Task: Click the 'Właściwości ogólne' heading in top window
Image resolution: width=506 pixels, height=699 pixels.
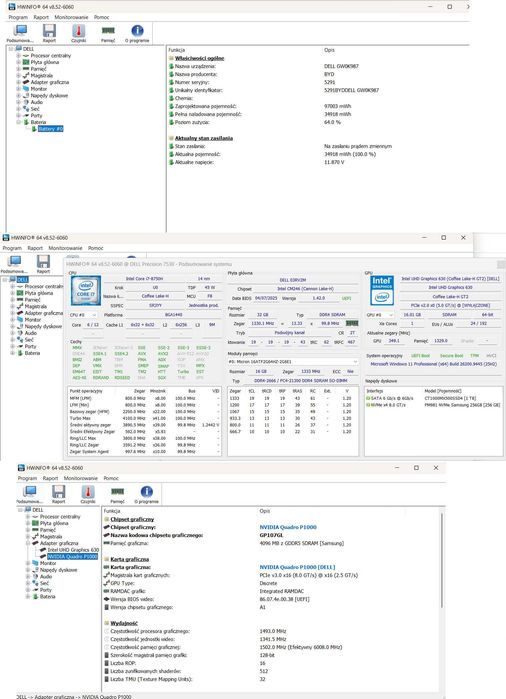Action: [199, 58]
